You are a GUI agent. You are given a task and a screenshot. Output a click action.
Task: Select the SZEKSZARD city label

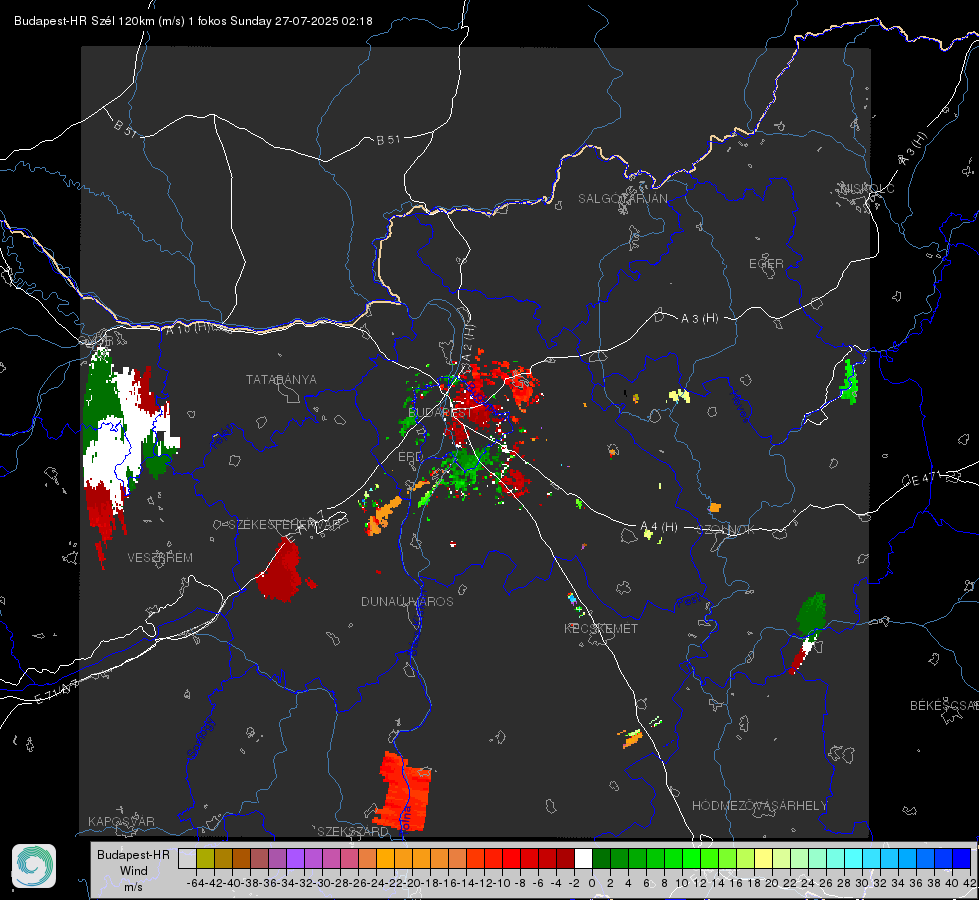tap(353, 831)
